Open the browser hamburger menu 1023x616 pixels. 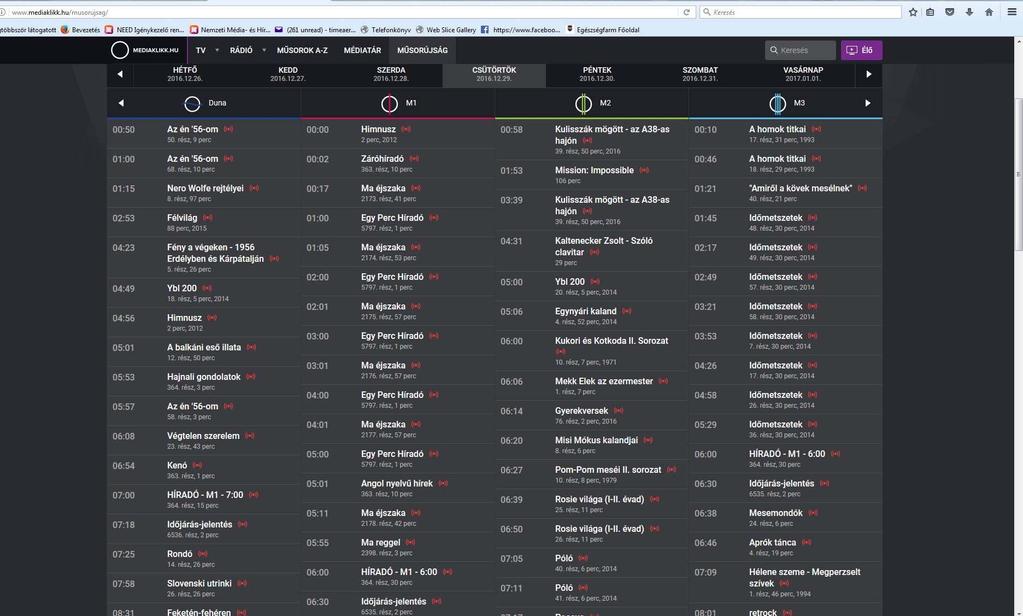[1012, 12]
